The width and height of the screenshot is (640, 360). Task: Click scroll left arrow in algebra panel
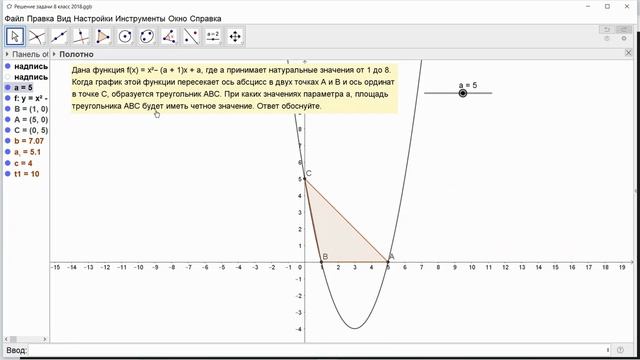6,339
